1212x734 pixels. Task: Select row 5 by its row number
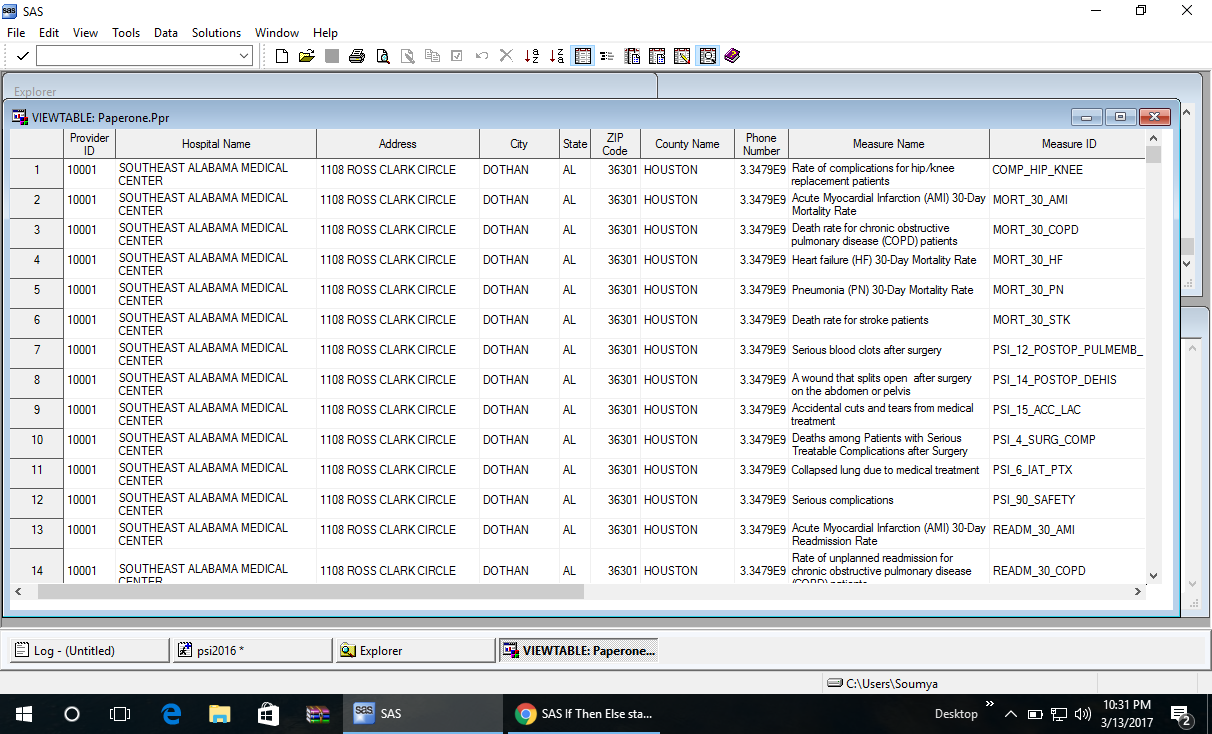point(37,290)
